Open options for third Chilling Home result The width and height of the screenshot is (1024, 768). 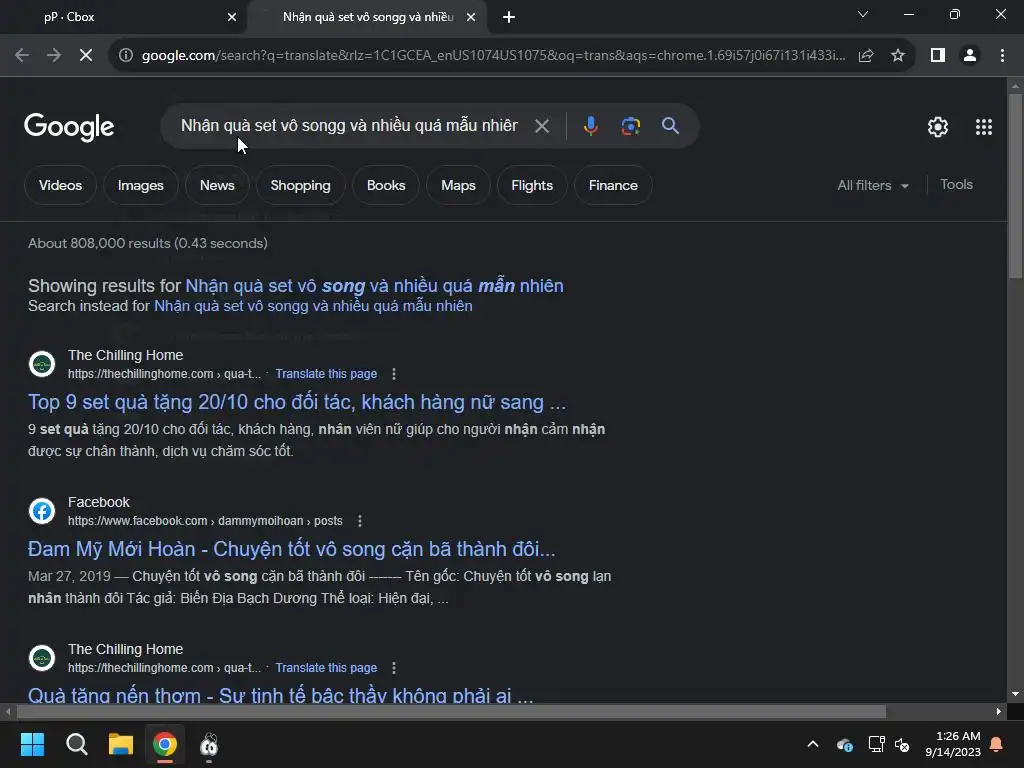click(393, 668)
